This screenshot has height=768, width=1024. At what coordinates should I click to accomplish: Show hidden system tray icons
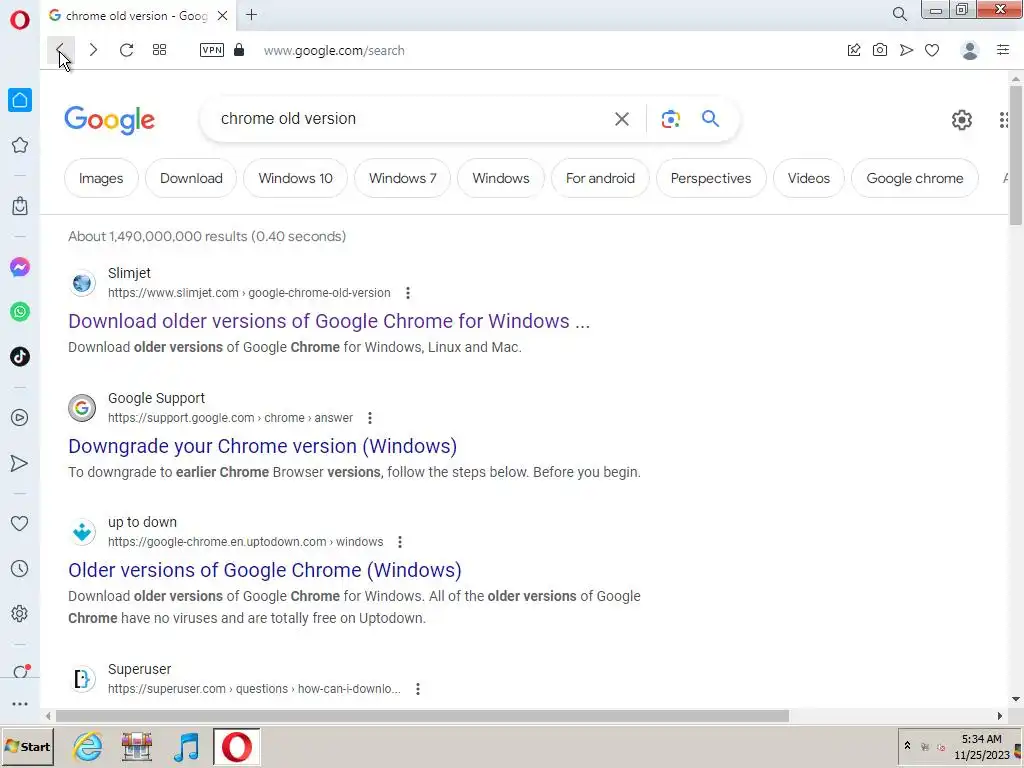[x=907, y=745]
